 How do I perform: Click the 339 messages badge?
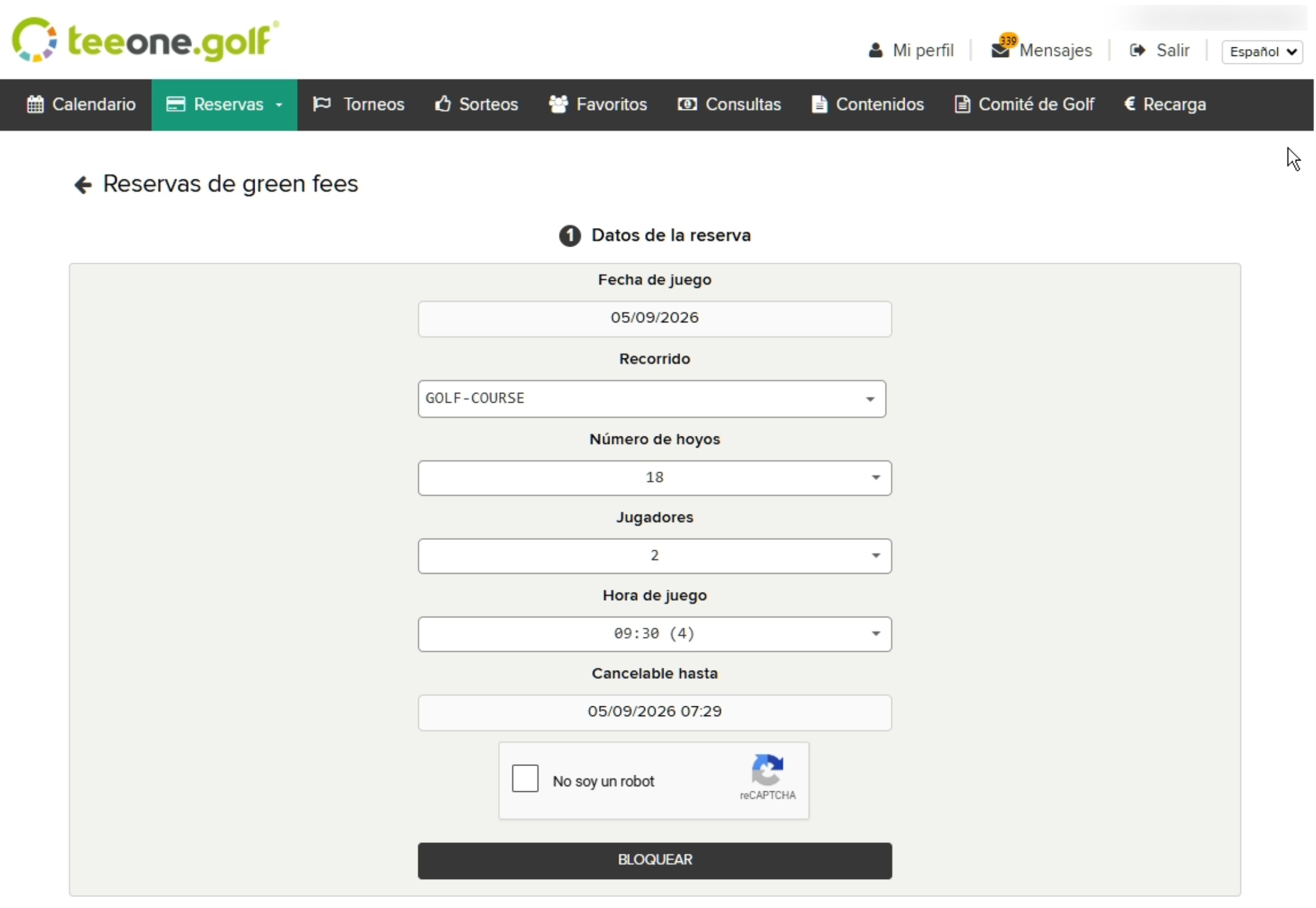1009,41
